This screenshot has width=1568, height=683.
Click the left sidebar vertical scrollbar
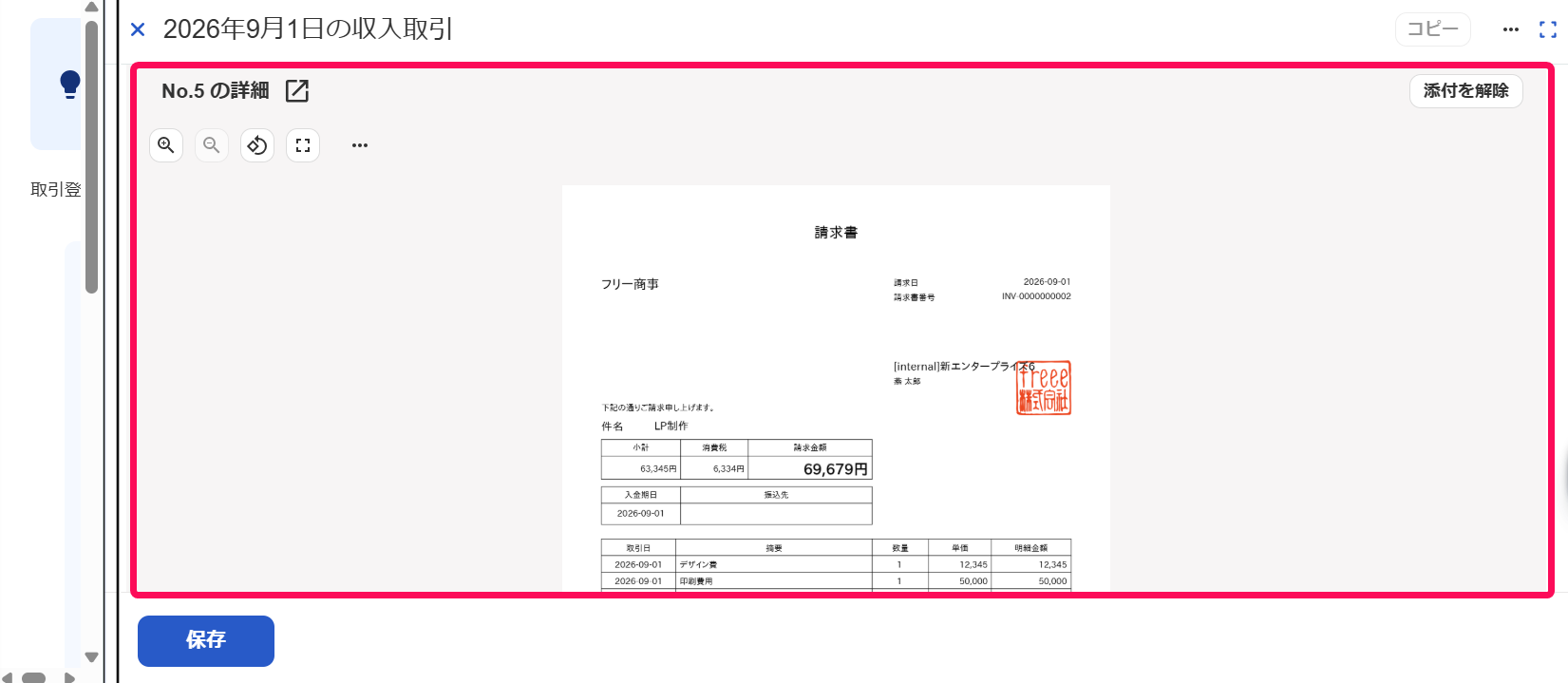click(x=92, y=157)
